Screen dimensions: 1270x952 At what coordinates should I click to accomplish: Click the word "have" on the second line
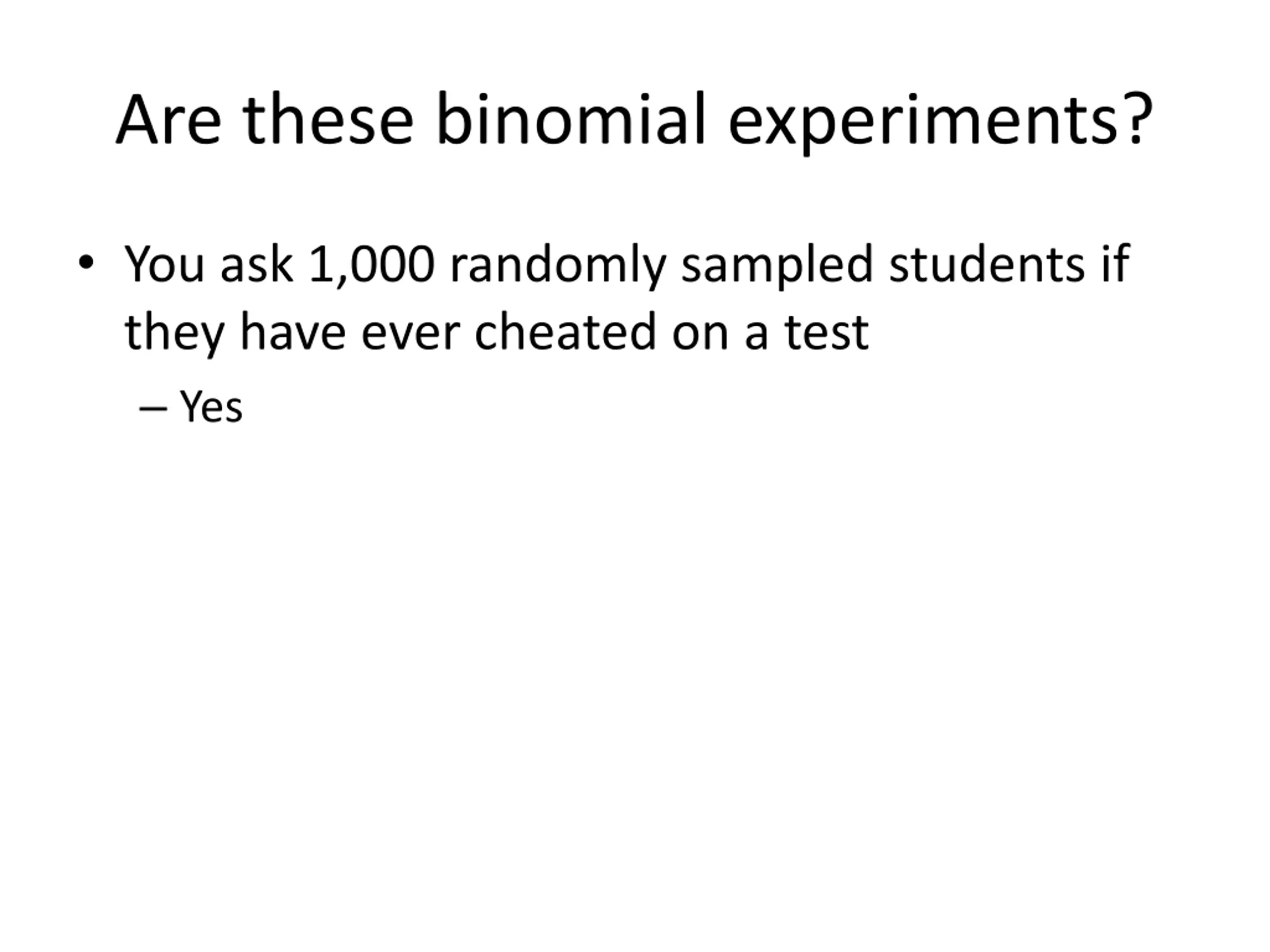point(293,332)
